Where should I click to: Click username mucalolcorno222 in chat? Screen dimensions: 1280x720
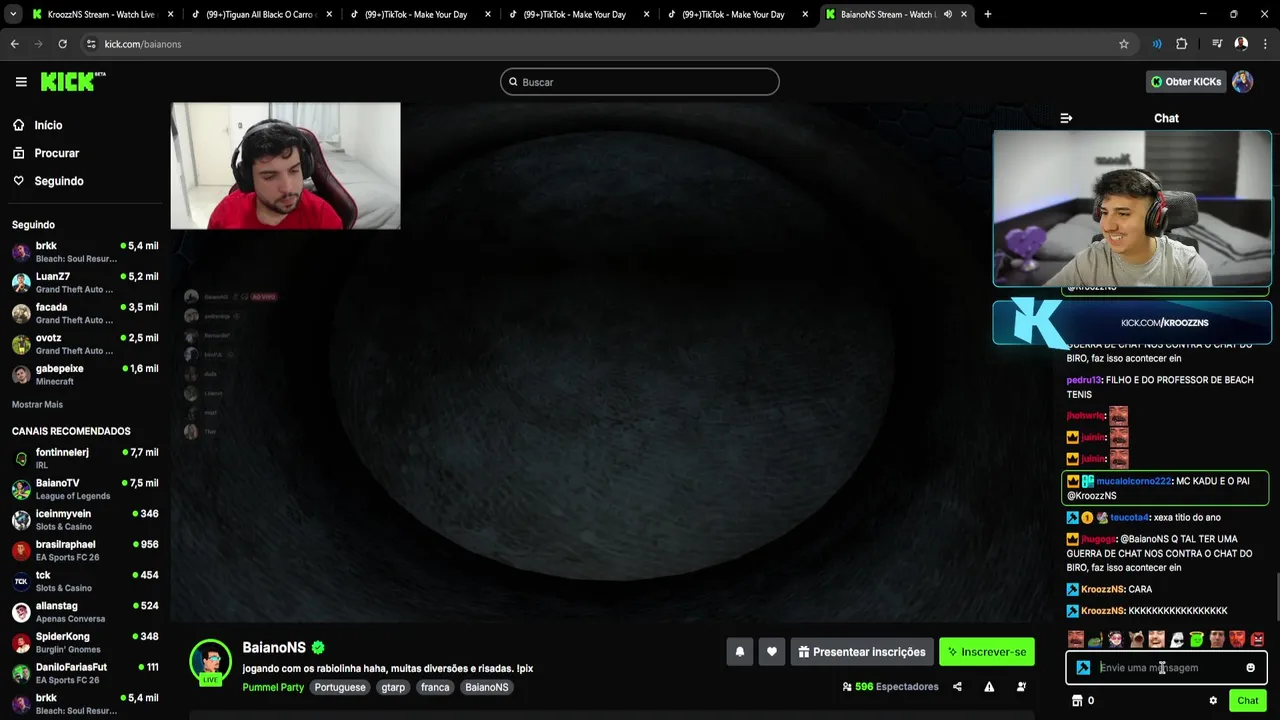coord(1133,481)
